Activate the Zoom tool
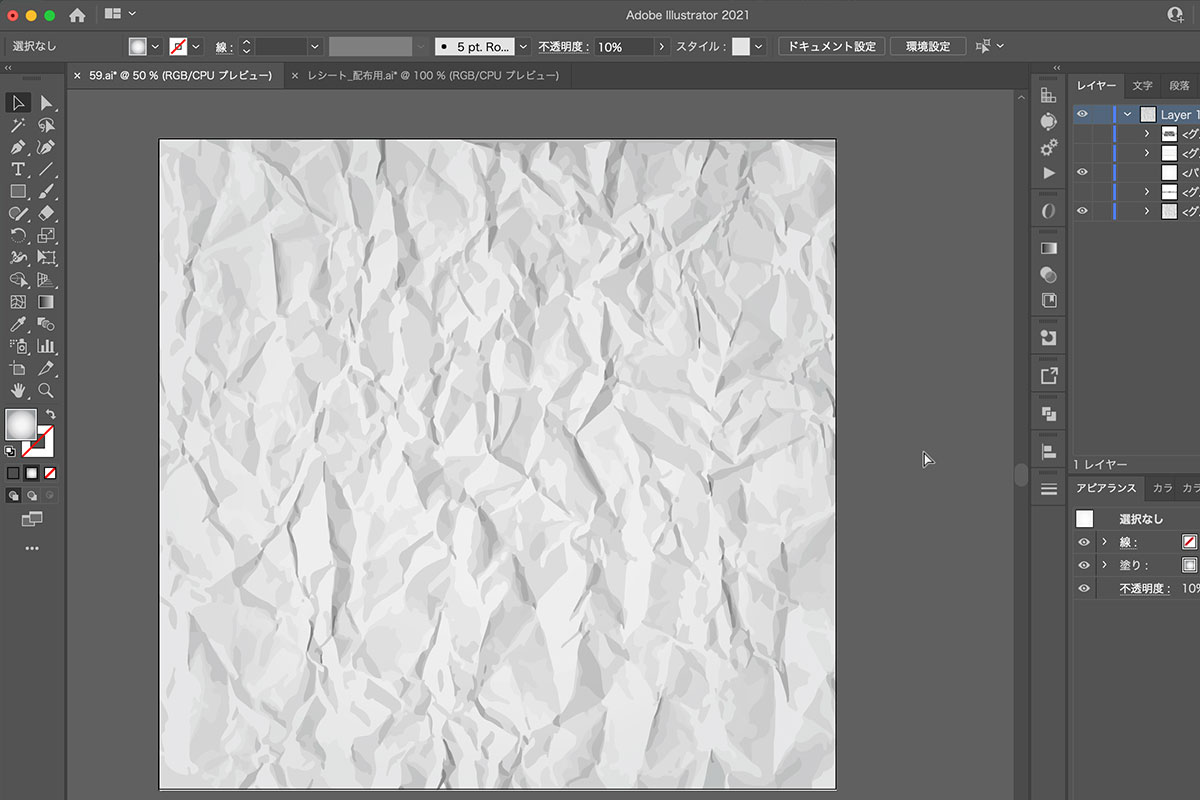Image resolution: width=1200 pixels, height=800 pixels. (x=46, y=390)
